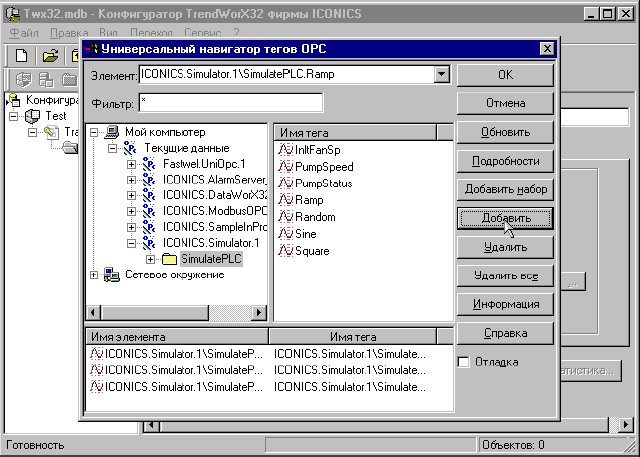
Task: Select the PumpSpeed tag icon
Action: click(286, 166)
